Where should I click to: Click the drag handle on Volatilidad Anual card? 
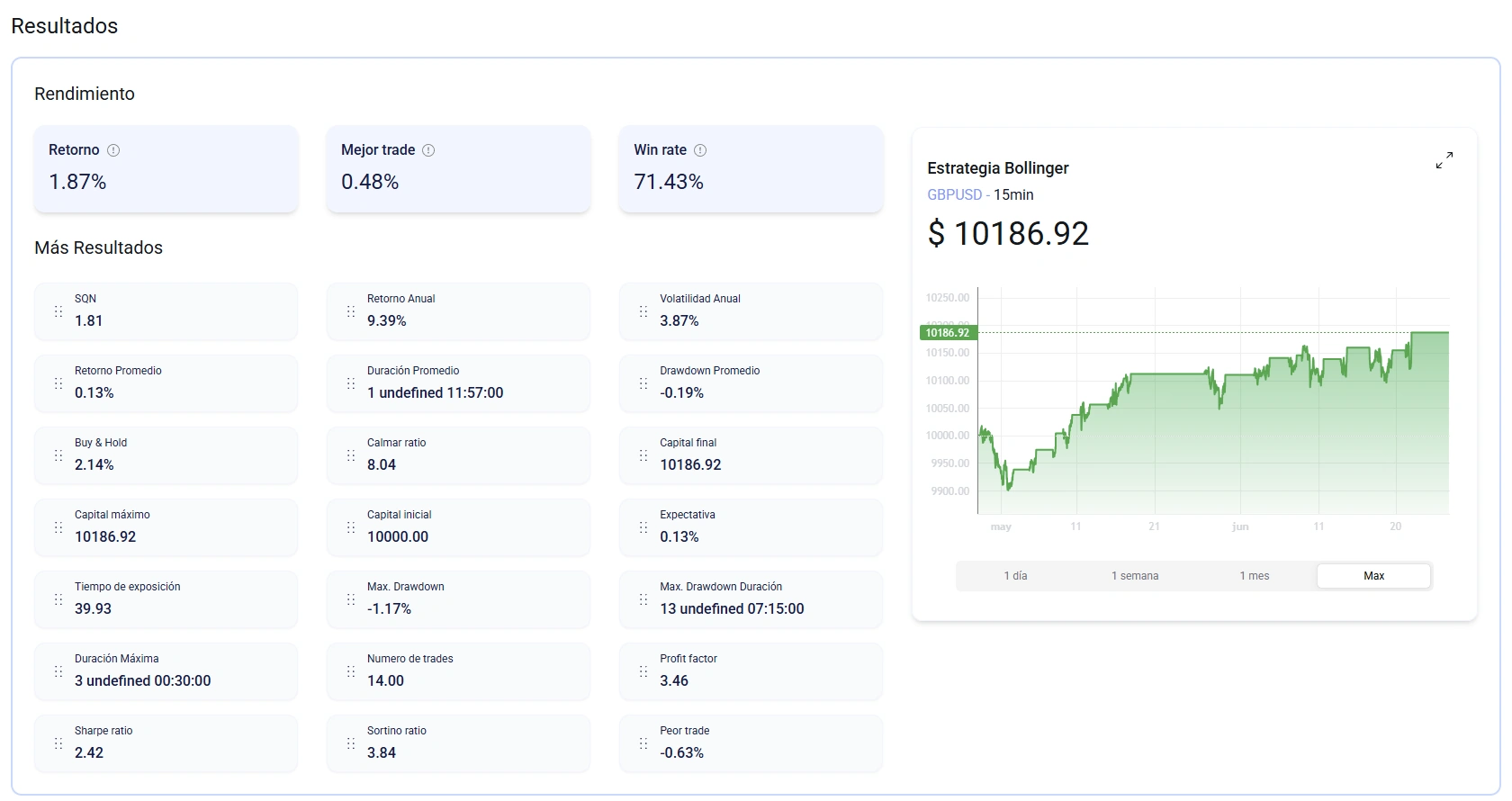[643, 311]
